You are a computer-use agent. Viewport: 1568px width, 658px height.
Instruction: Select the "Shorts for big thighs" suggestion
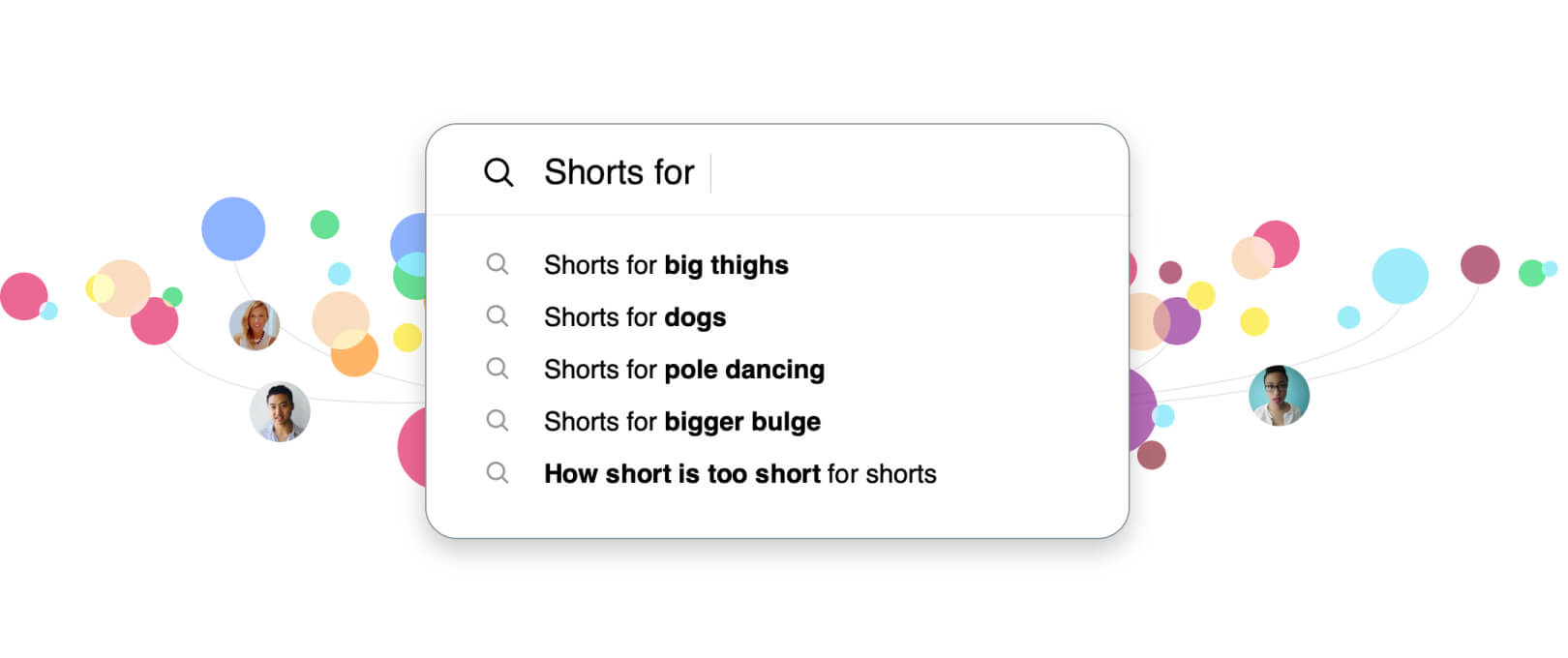[666, 265]
